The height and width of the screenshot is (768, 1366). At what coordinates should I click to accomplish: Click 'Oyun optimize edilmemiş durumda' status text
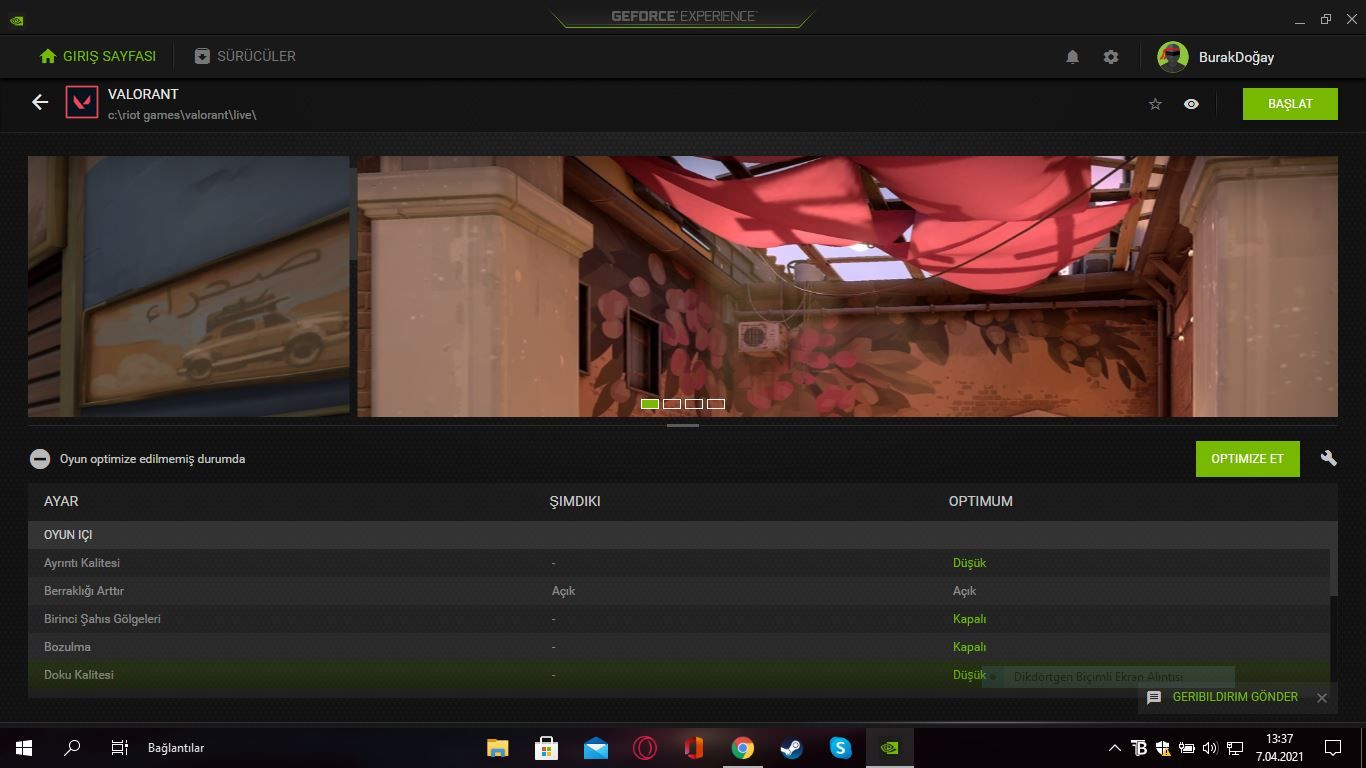(x=152, y=459)
